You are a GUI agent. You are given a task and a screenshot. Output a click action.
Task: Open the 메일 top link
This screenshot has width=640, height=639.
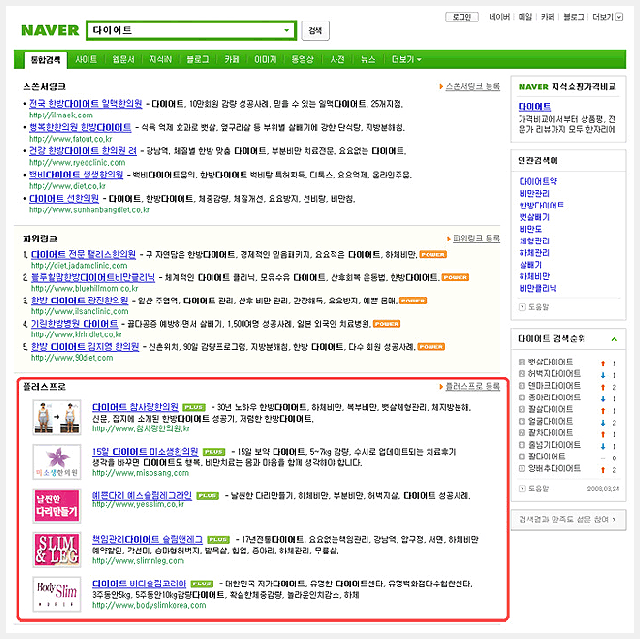525,17
